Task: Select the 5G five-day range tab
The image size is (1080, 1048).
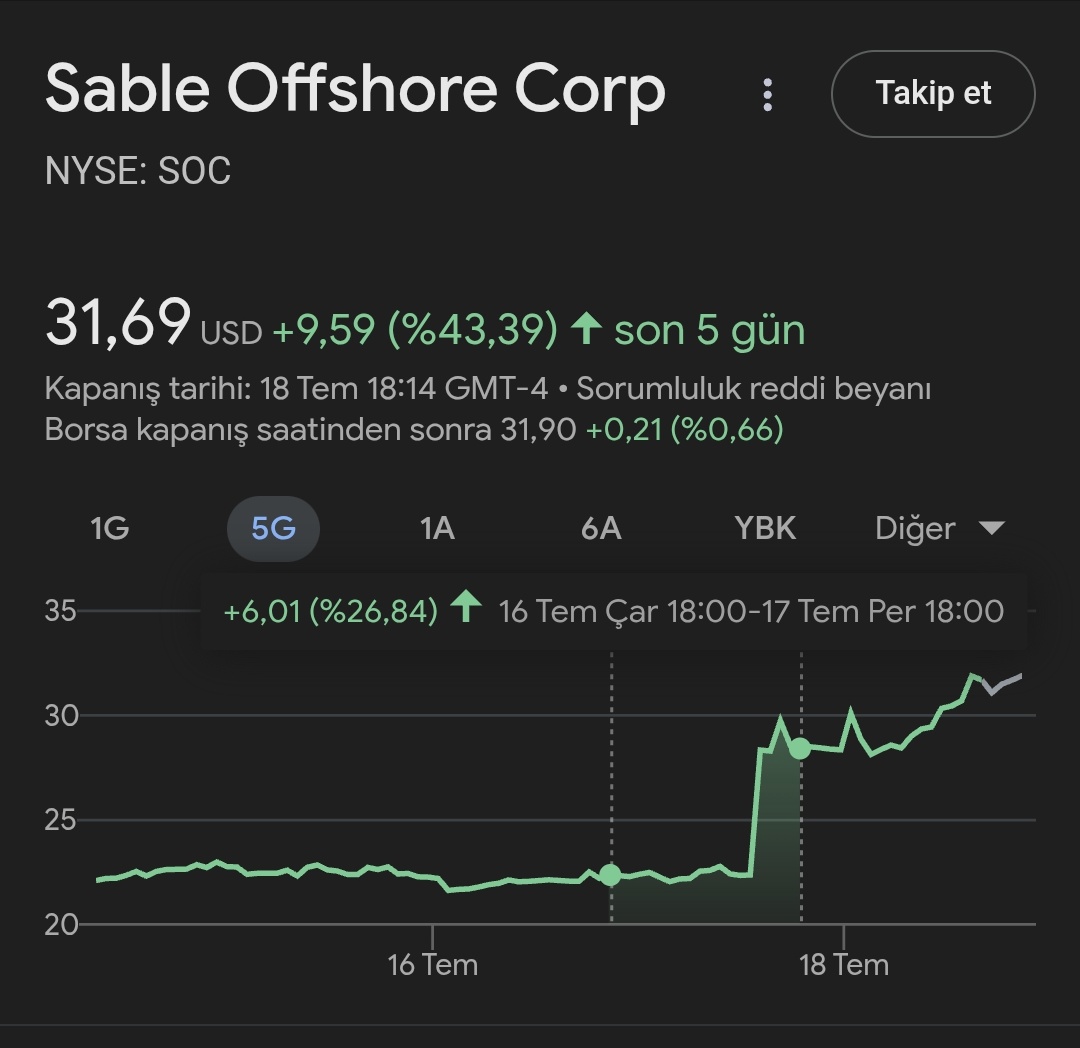Action: pyautogui.click(x=273, y=528)
